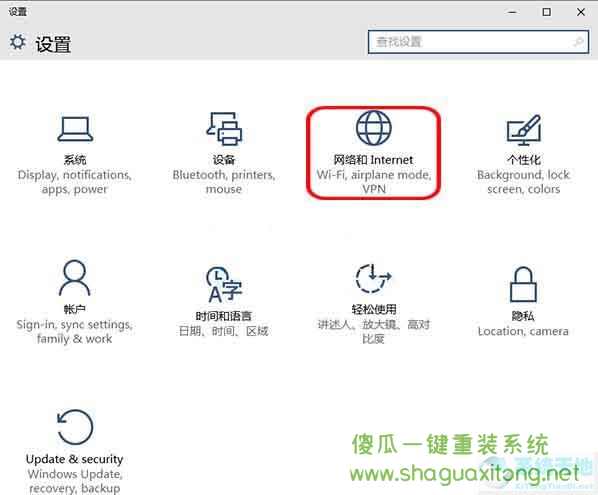The height and width of the screenshot is (495, 598).
Task: Click 'Background, lock screen, colors' text
Action: (523, 182)
